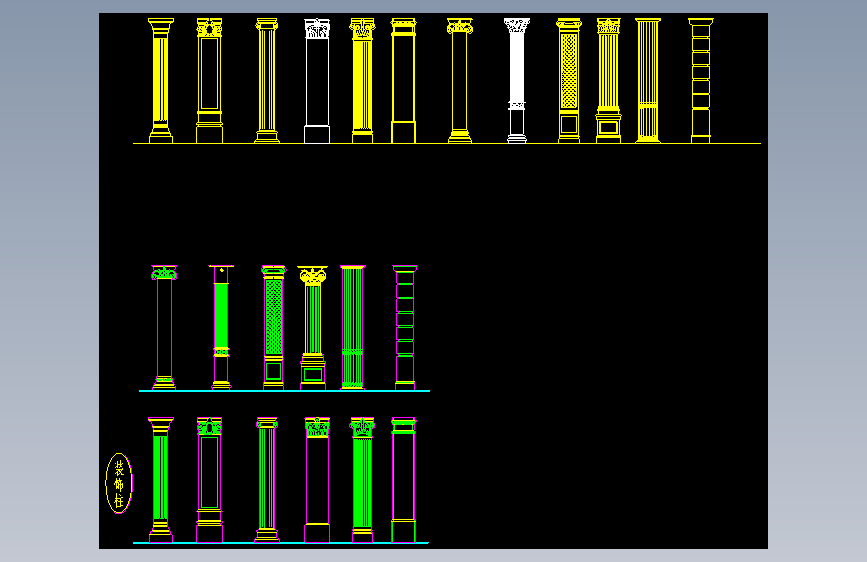Click the middle-row column with solid green shaft

221,327
